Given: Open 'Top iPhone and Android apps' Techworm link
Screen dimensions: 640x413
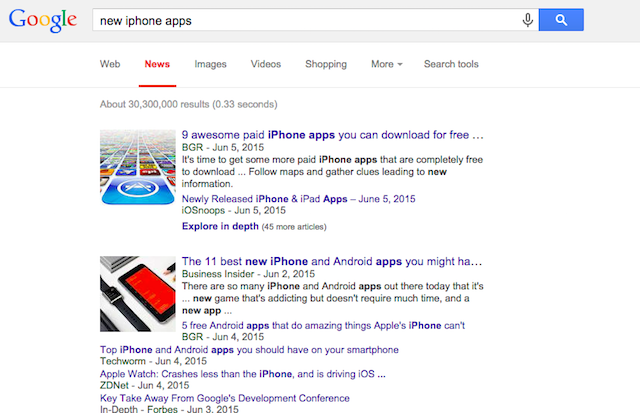Looking at the screenshot, I should click(x=249, y=350).
